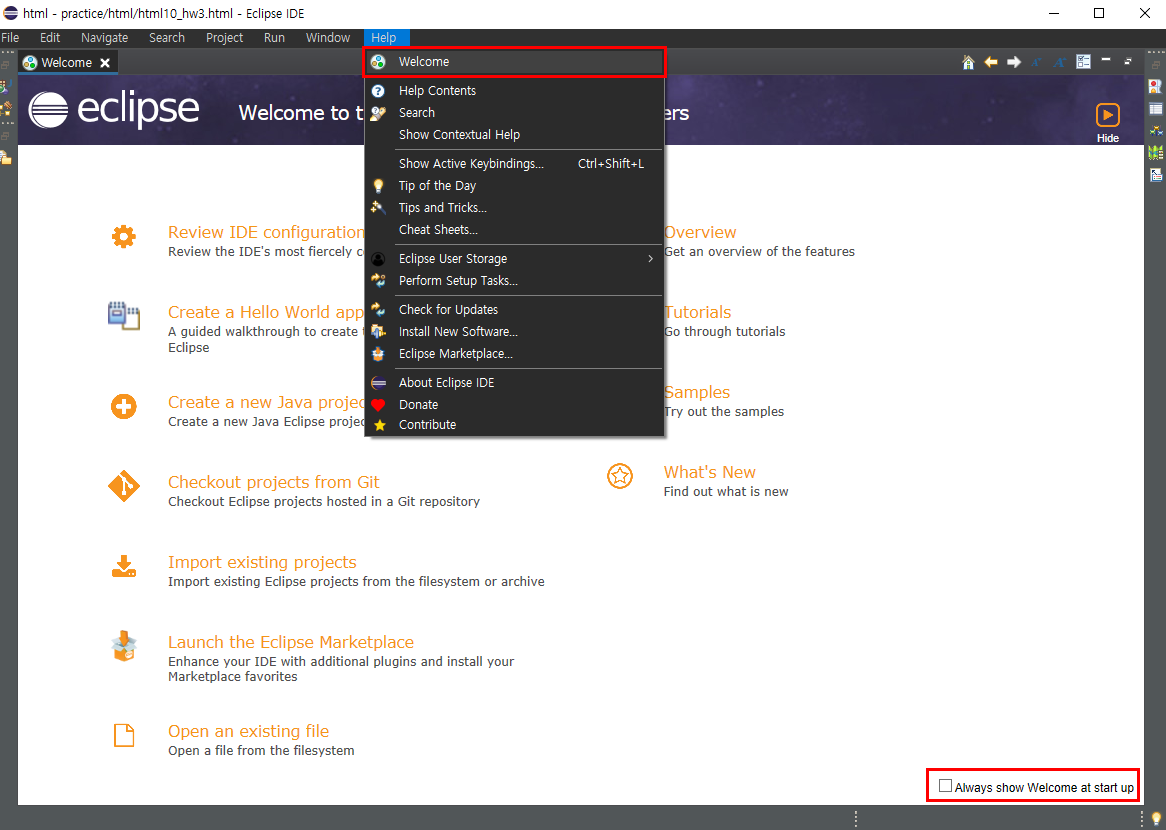Open the Customize page checklist icon
The width and height of the screenshot is (1166, 830).
click(1083, 62)
